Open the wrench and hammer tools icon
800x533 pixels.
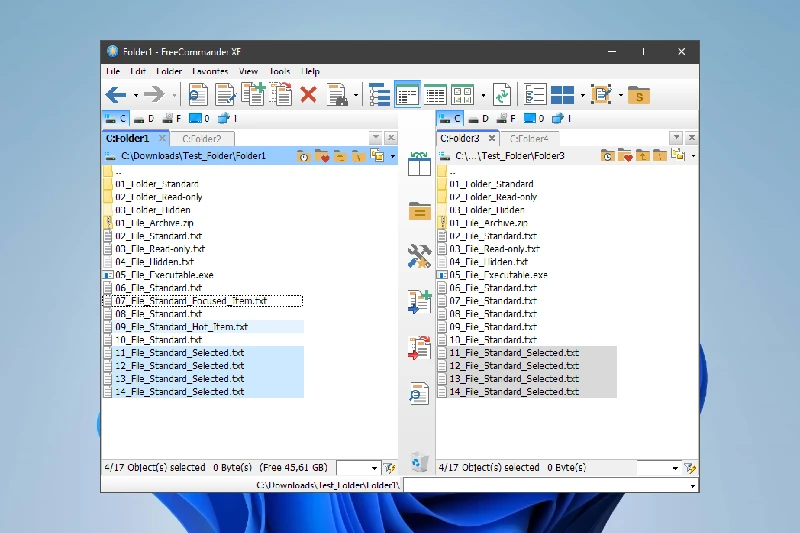pyautogui.click(x=419, y=256)
